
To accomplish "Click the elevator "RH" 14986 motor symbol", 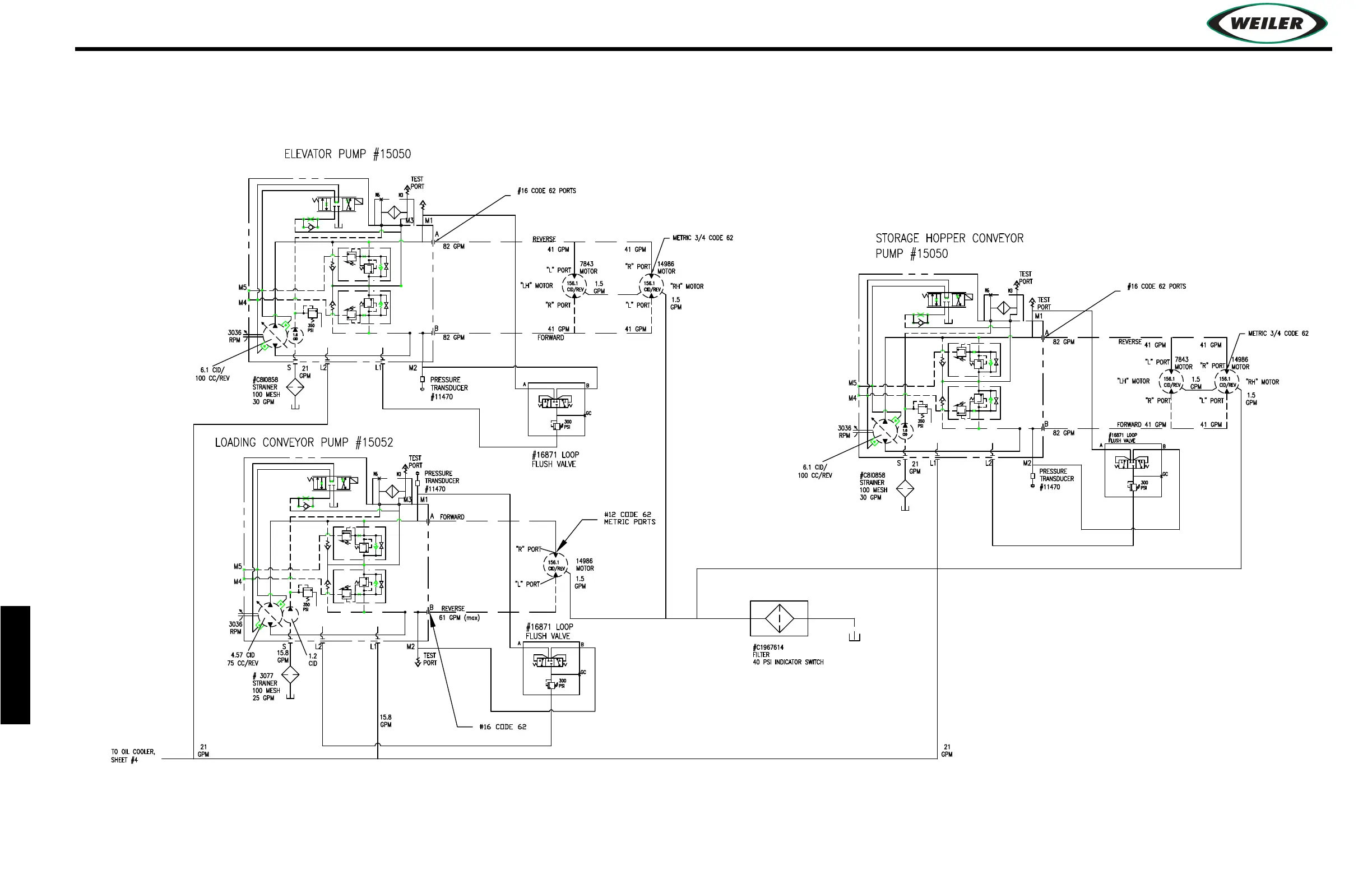I will pos(651,285).
